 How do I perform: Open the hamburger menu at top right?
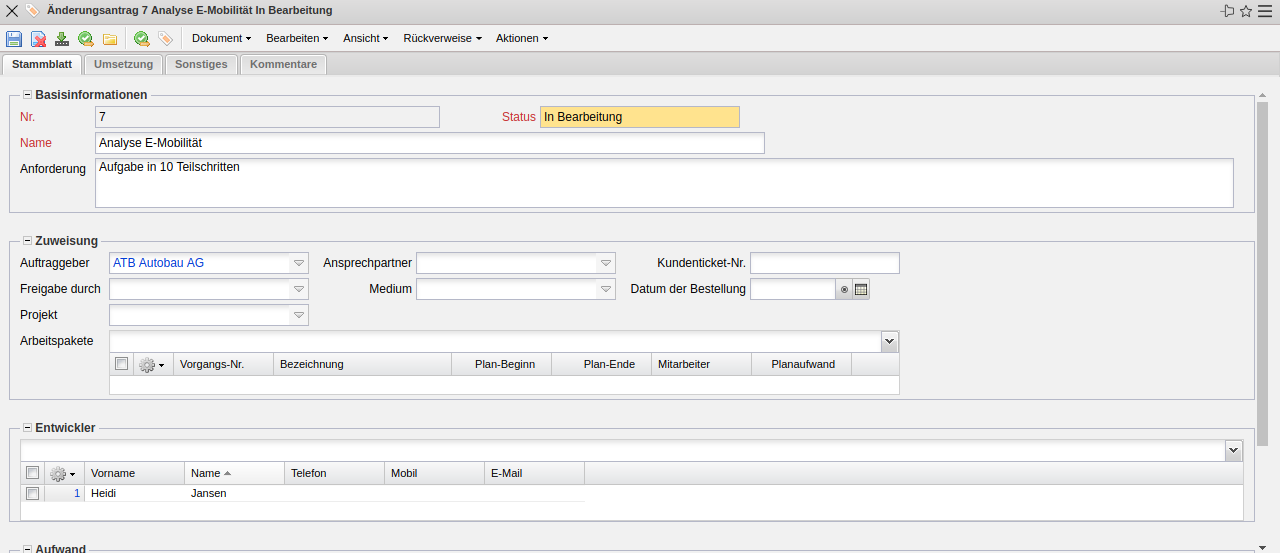(1265, 11)
